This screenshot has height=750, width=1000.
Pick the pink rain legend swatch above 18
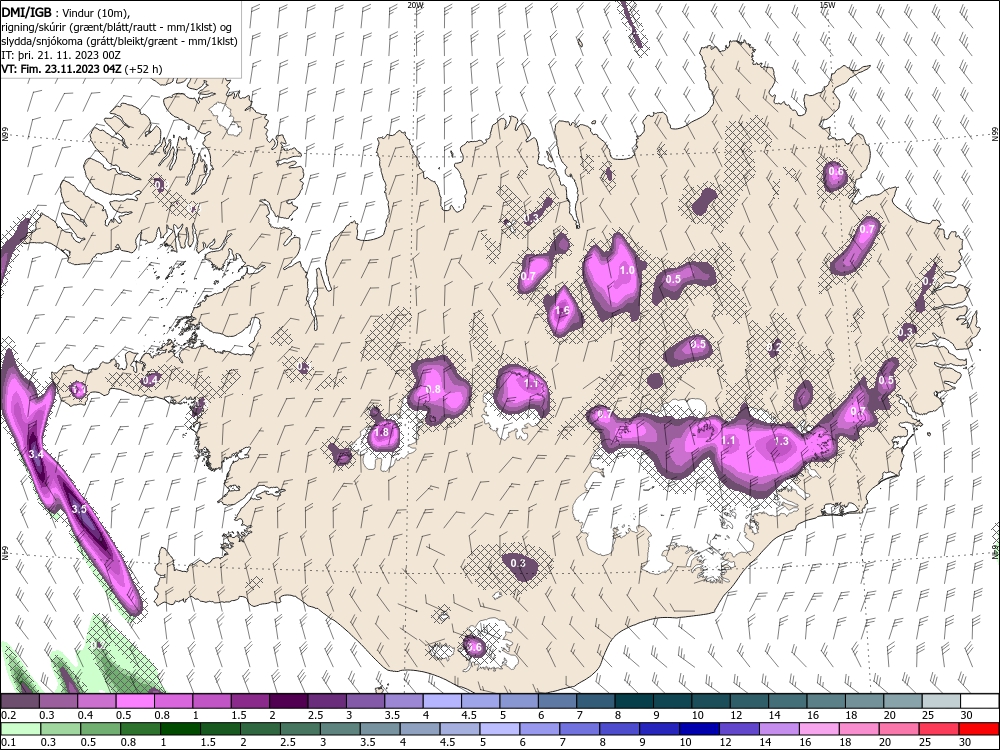(x=859, y=729)
